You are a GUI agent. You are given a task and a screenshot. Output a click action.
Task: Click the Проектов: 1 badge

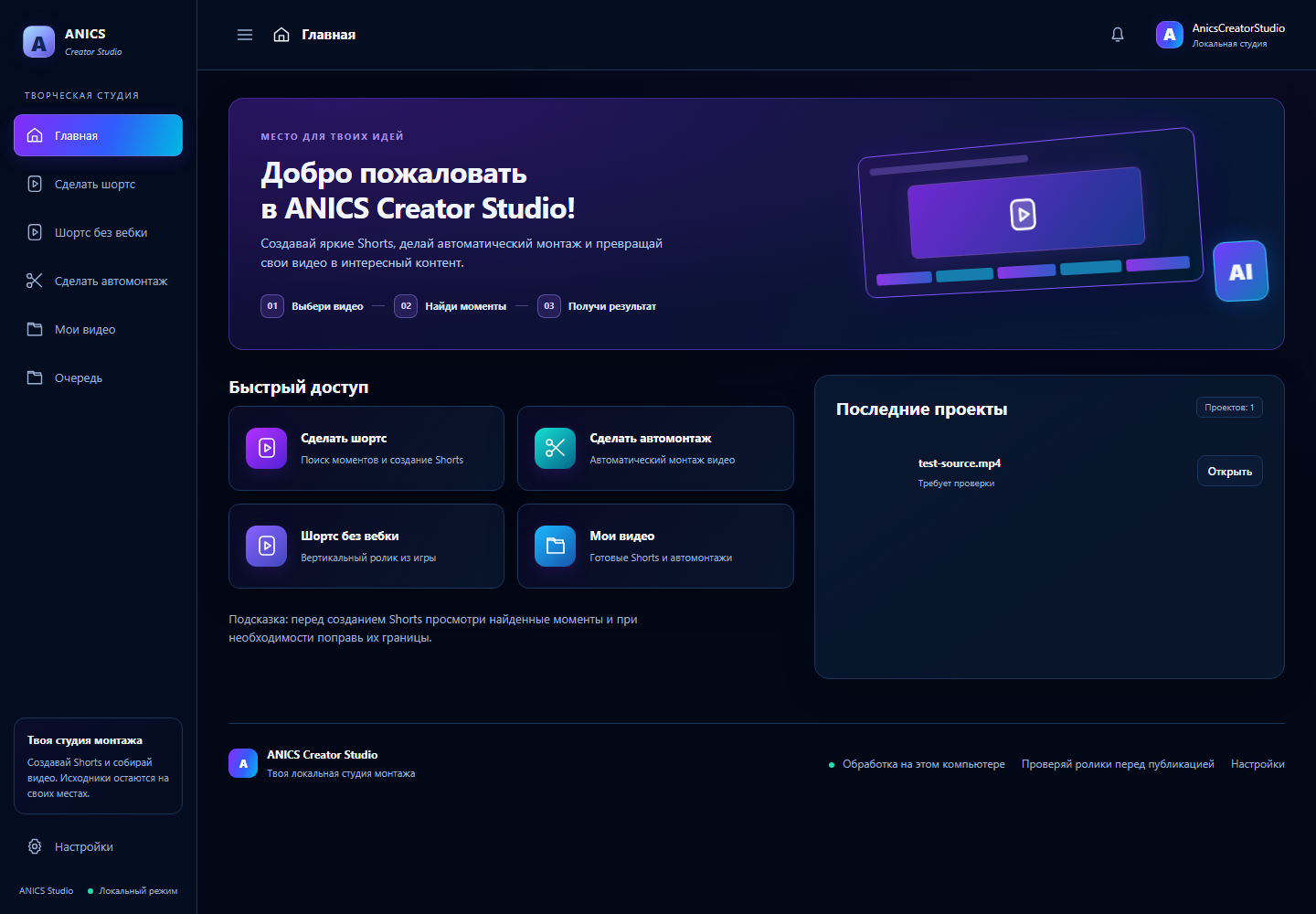pyautogui.click(x=1229, y=407)
